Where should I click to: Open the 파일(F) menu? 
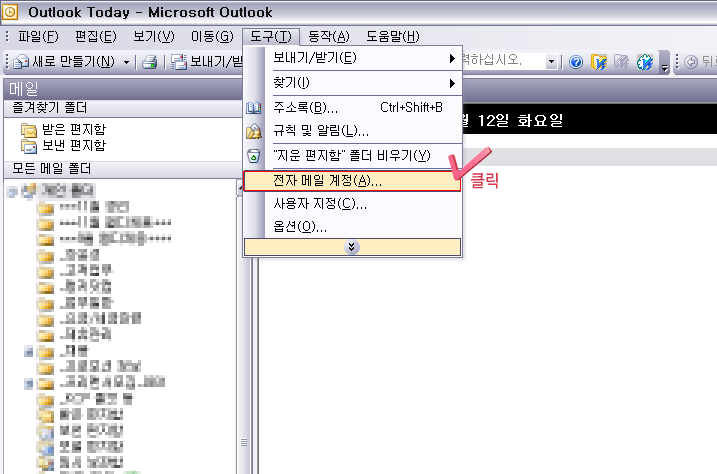38,36
